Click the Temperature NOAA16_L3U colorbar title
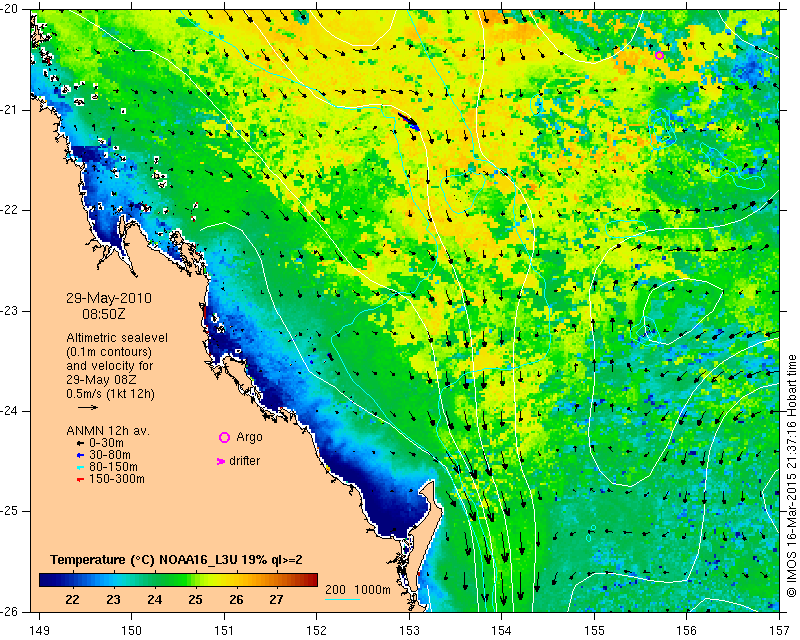Screen dimensions: 800x640 [x=176, y=560]
